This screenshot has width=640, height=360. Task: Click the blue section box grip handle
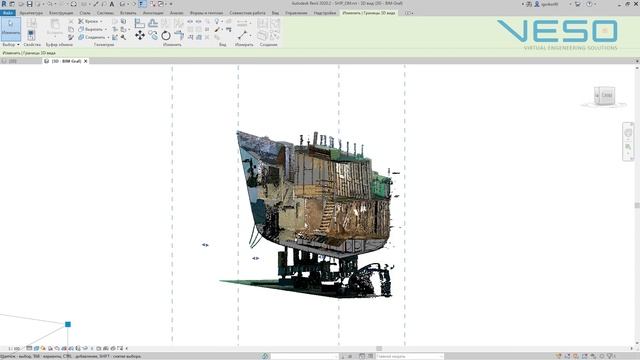[68, 324]
